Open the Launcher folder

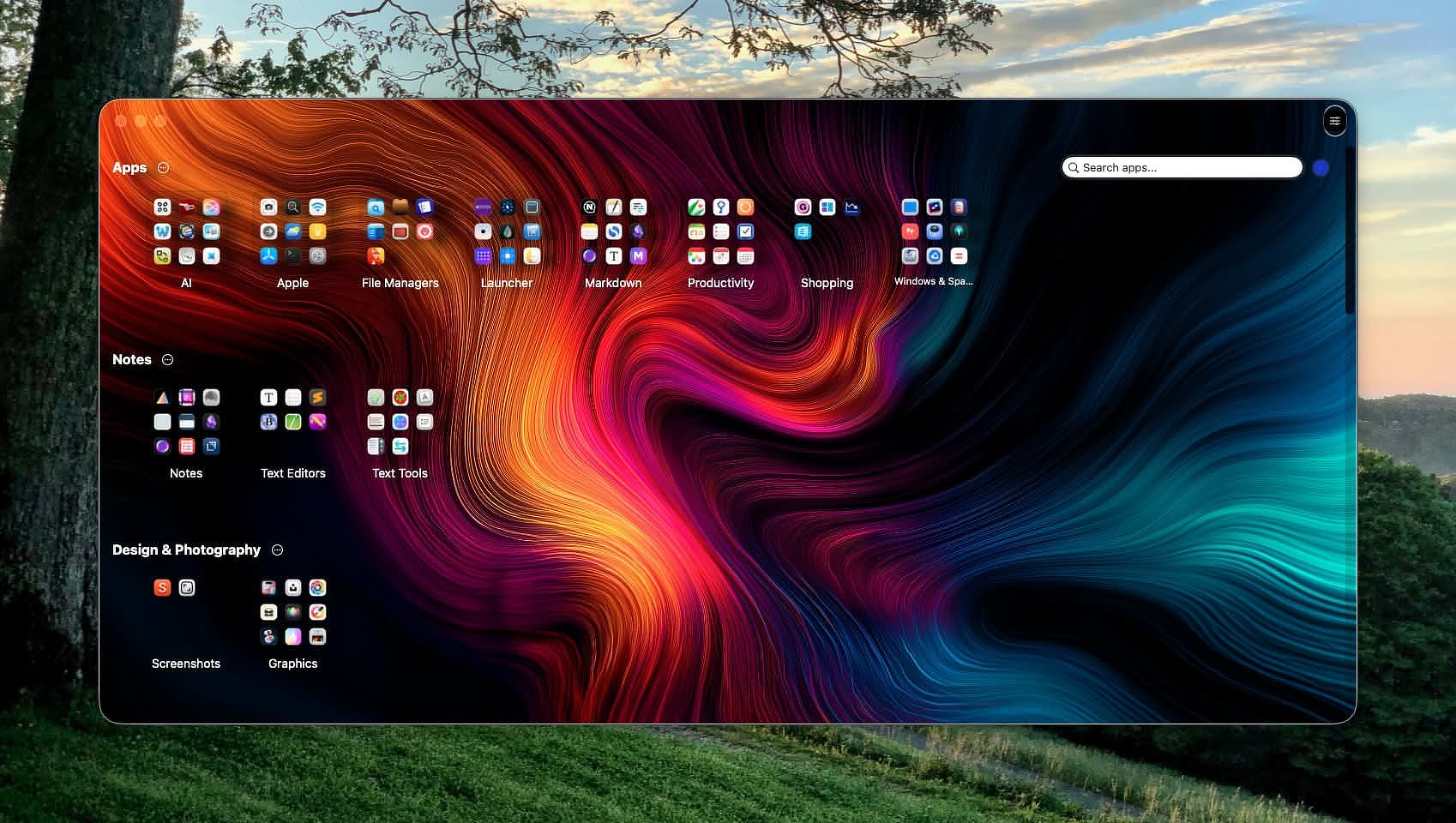coord(507,232)
